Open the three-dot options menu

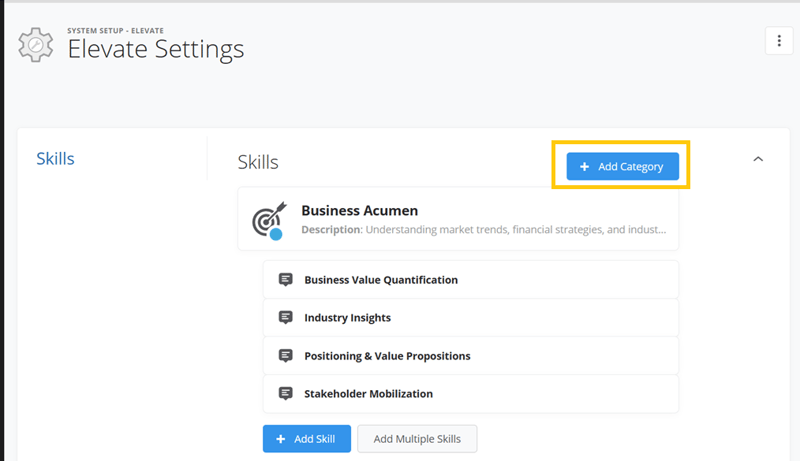779,41
